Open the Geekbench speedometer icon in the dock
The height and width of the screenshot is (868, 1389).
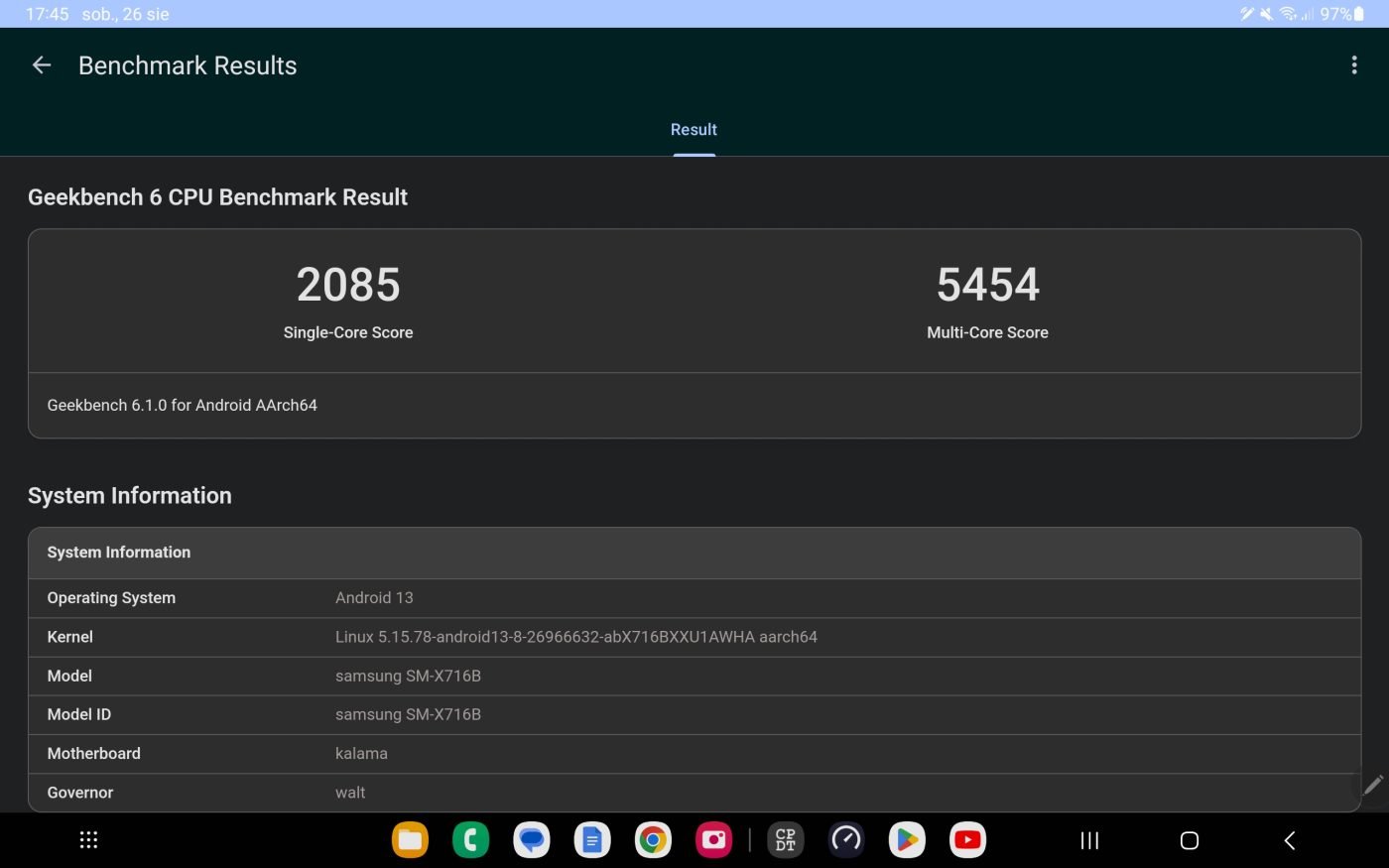tap(846, 840)
